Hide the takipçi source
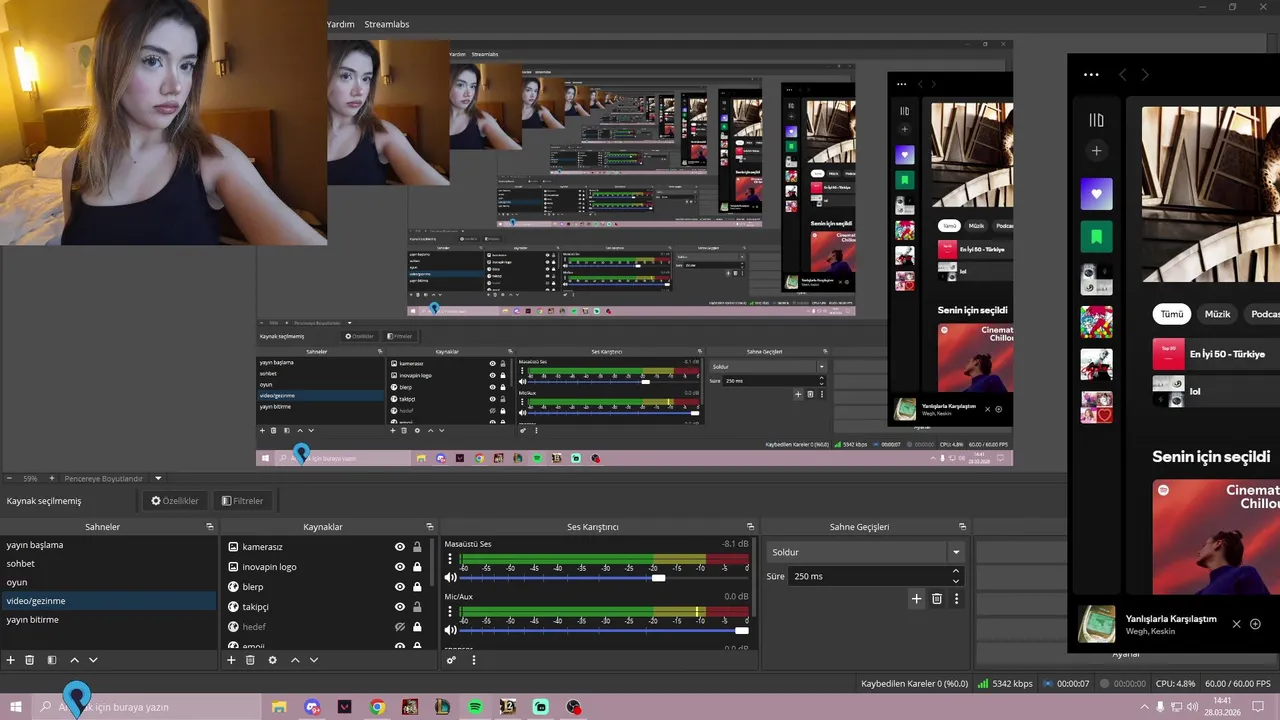Image resolution: width=1280 pixels, height=720 pixels. [x=400, y=607]
